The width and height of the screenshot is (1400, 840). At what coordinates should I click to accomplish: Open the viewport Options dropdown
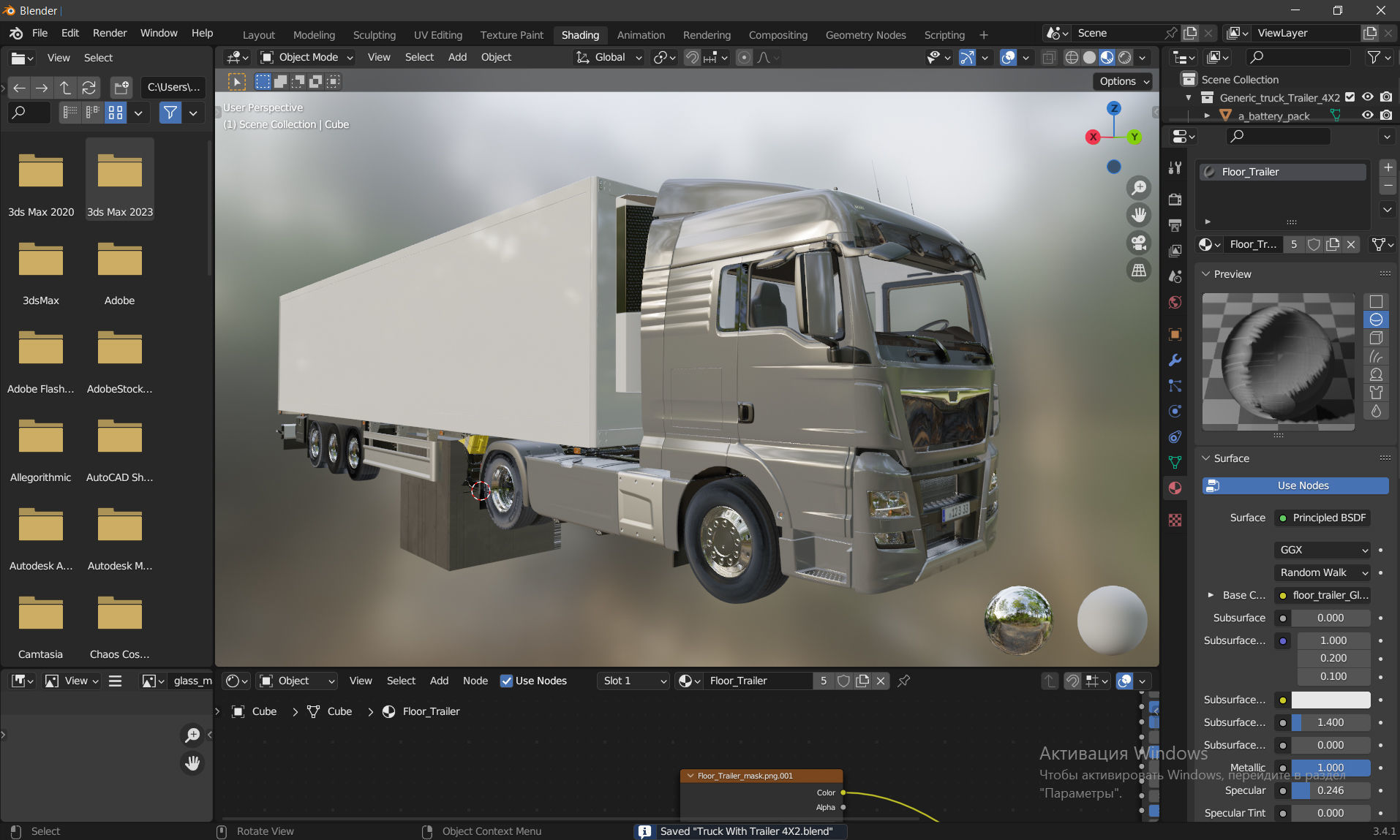(x=1124, y=81)
